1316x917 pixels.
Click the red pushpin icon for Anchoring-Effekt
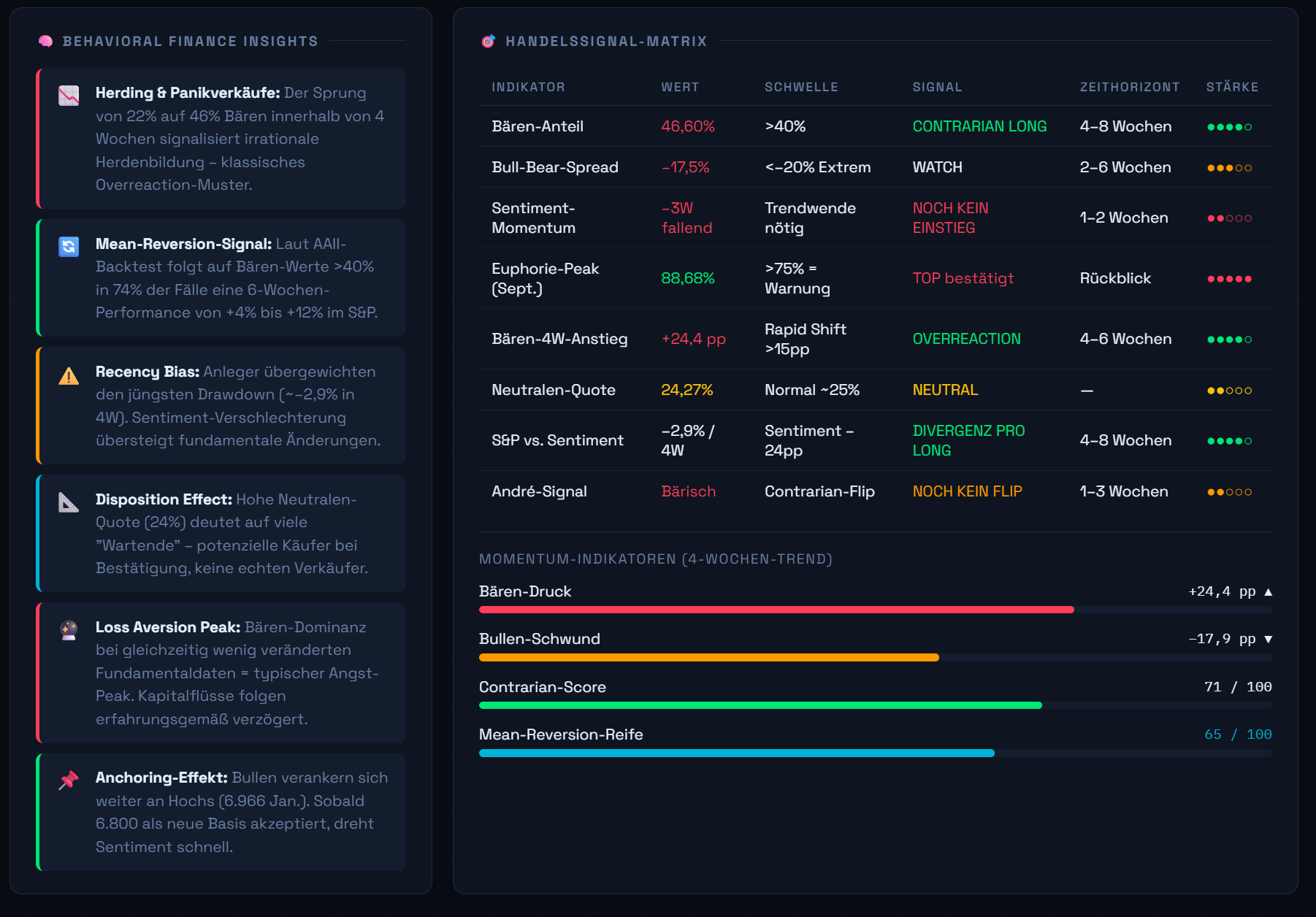pos(69,780)
